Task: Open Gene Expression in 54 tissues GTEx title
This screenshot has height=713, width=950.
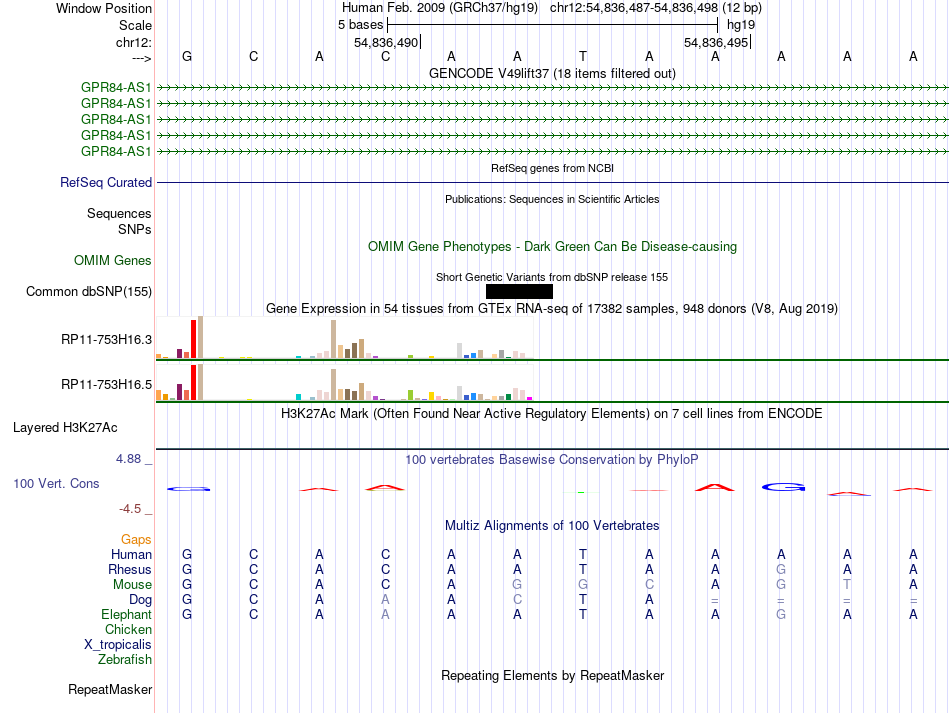Action: (552, 309)
